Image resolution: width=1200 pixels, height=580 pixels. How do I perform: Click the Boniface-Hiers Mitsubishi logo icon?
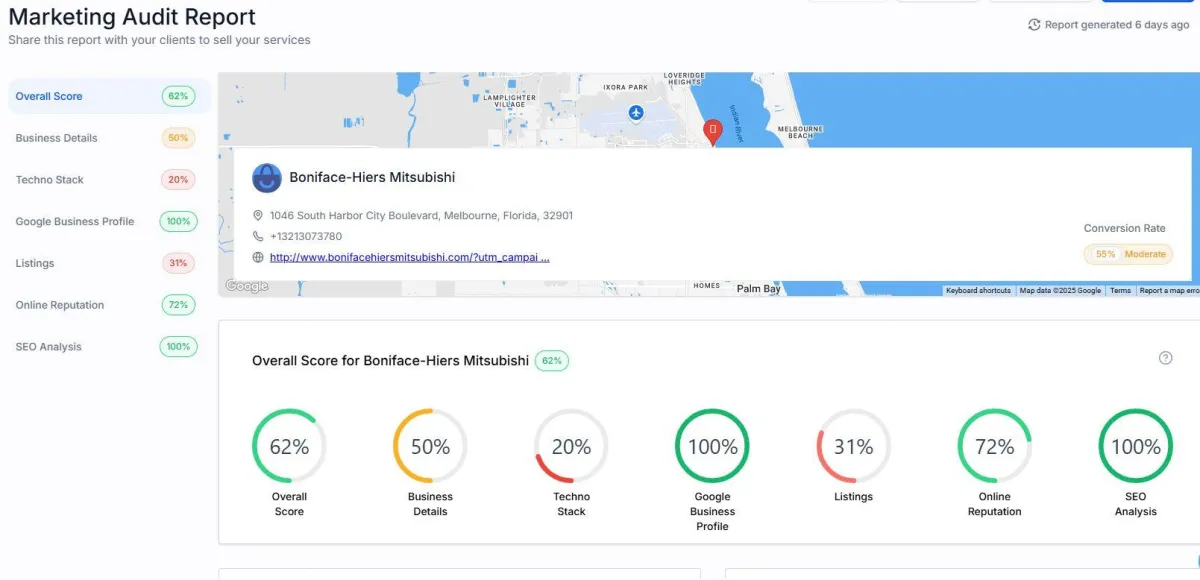267,178
